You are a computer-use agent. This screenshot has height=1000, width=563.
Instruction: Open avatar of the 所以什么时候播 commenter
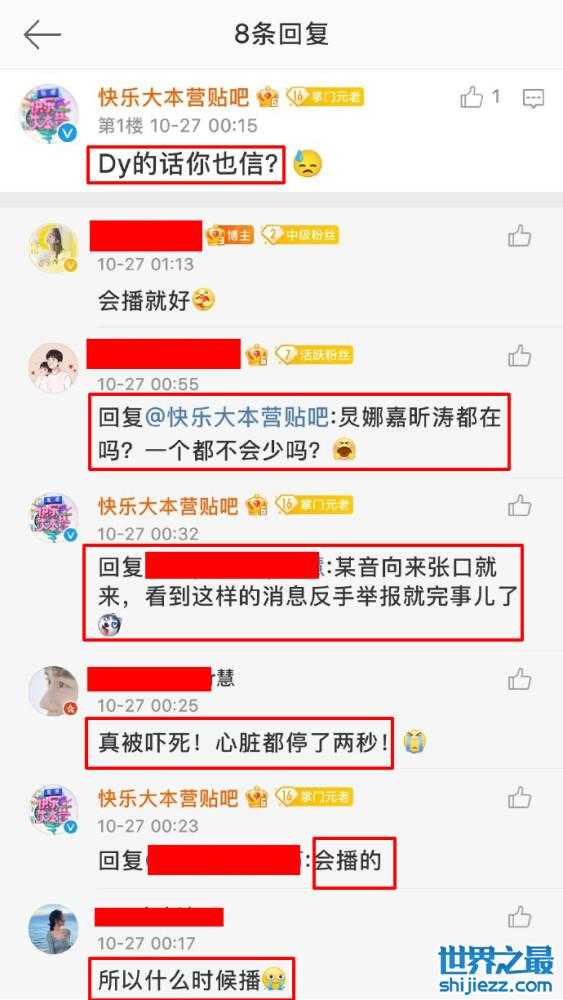(54, 929)
